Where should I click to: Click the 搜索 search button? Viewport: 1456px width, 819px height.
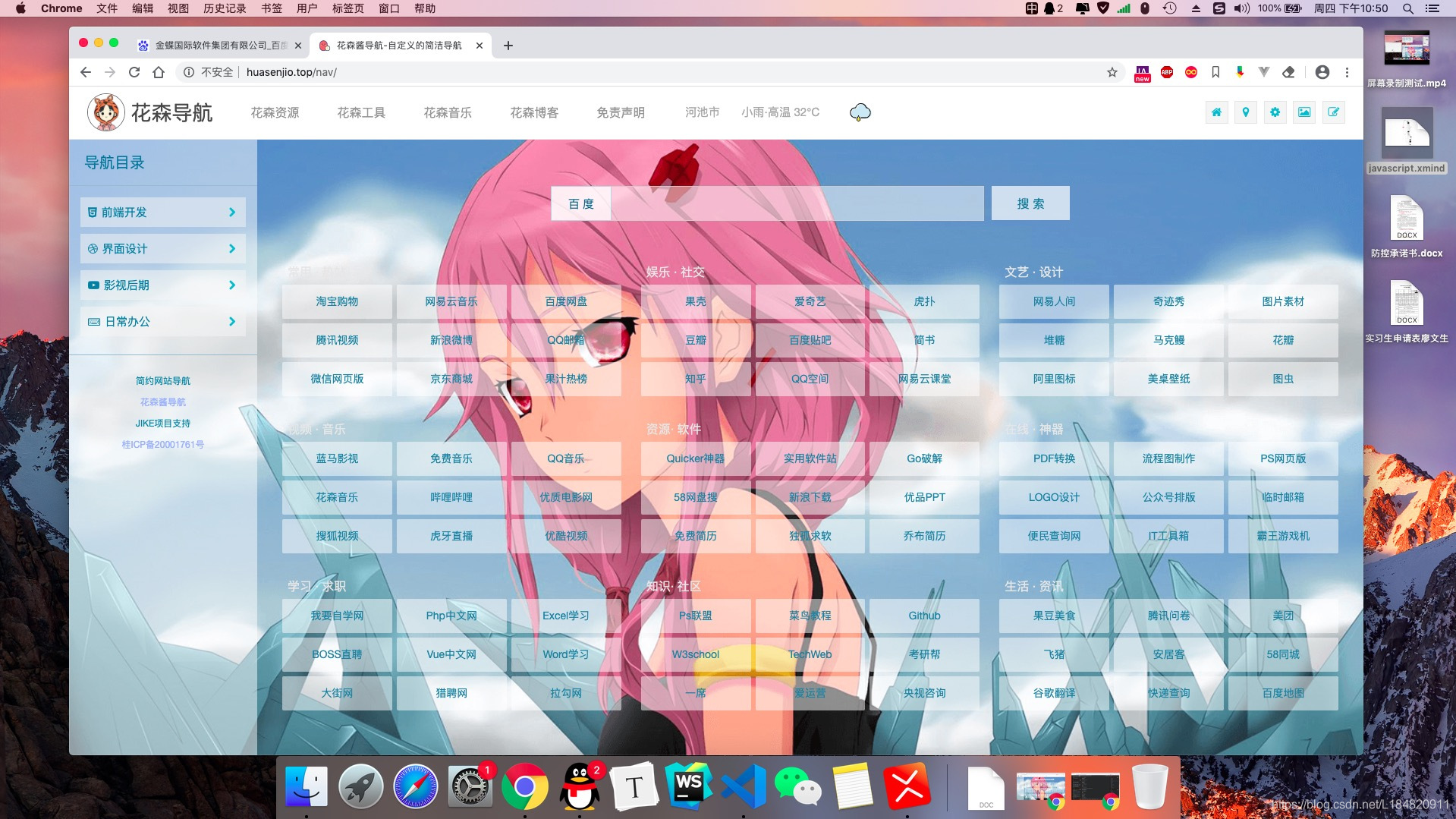(x=1030, y=203)
